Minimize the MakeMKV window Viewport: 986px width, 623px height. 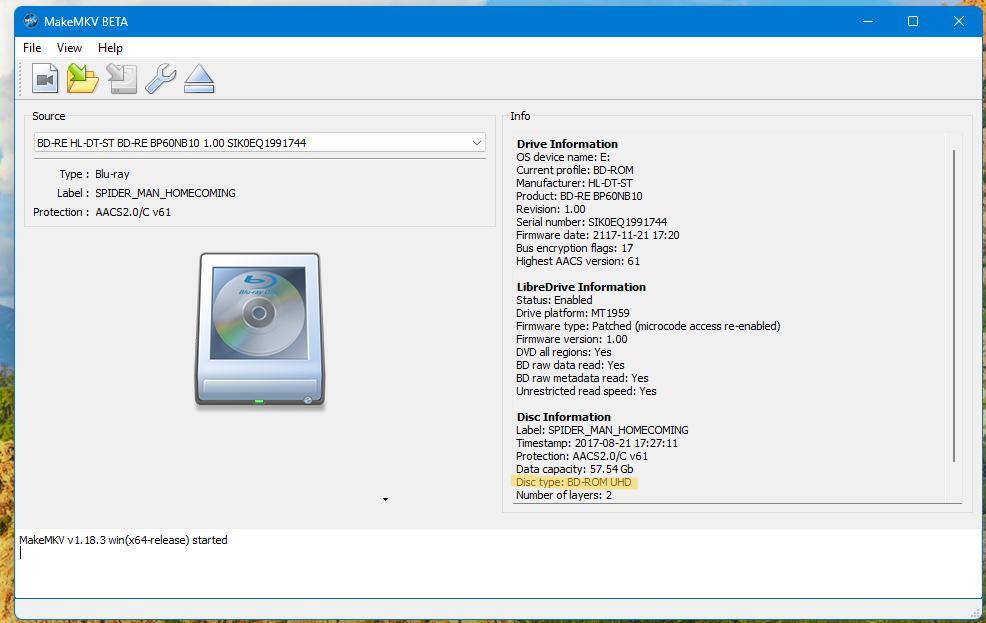pos(868,21)
